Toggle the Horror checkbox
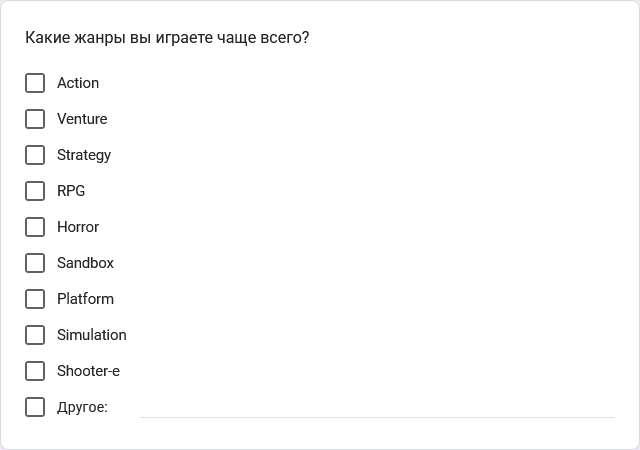 pyautogui.click(x=35, y=227)
